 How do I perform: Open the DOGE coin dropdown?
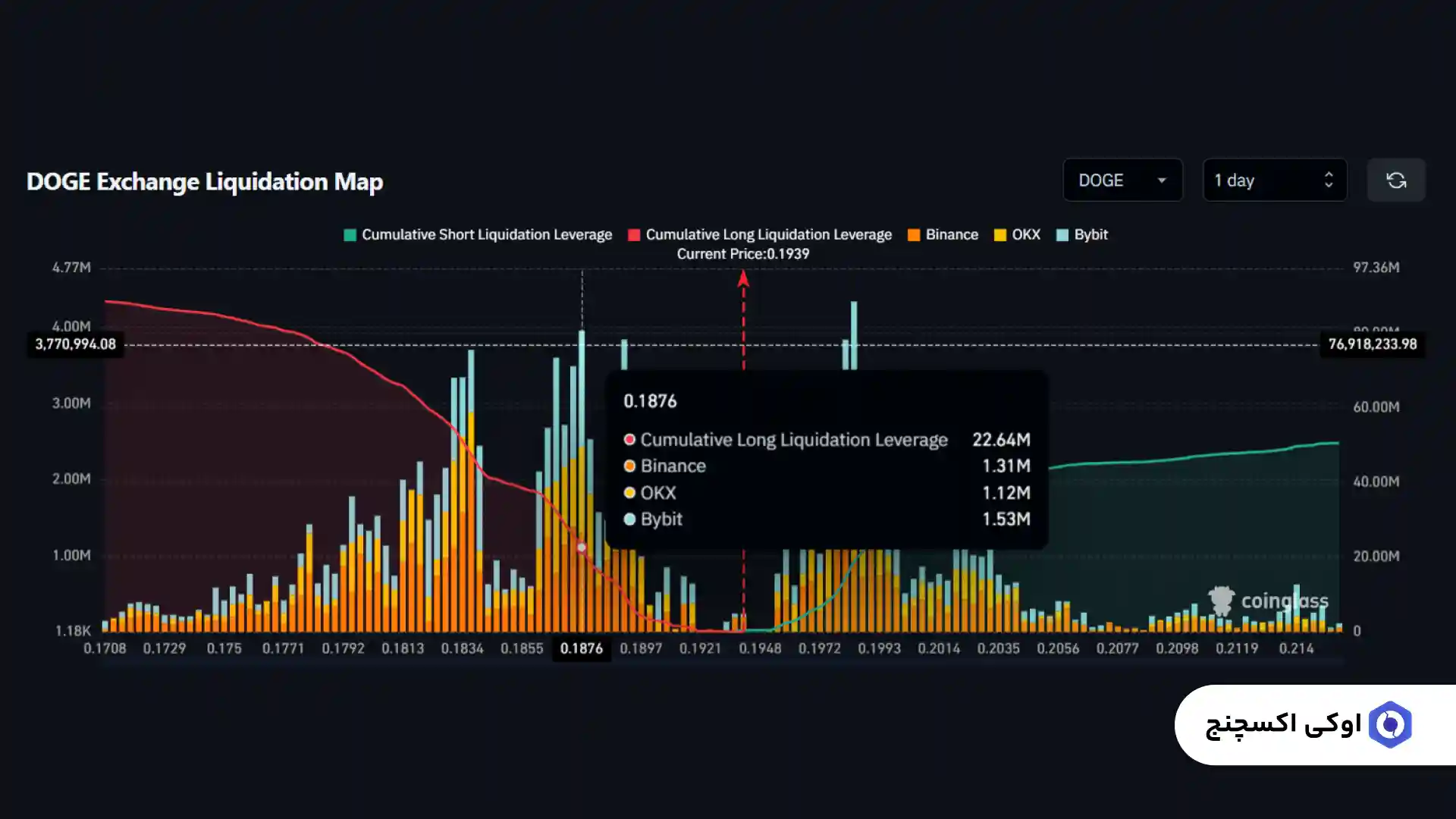[1122, 180]
